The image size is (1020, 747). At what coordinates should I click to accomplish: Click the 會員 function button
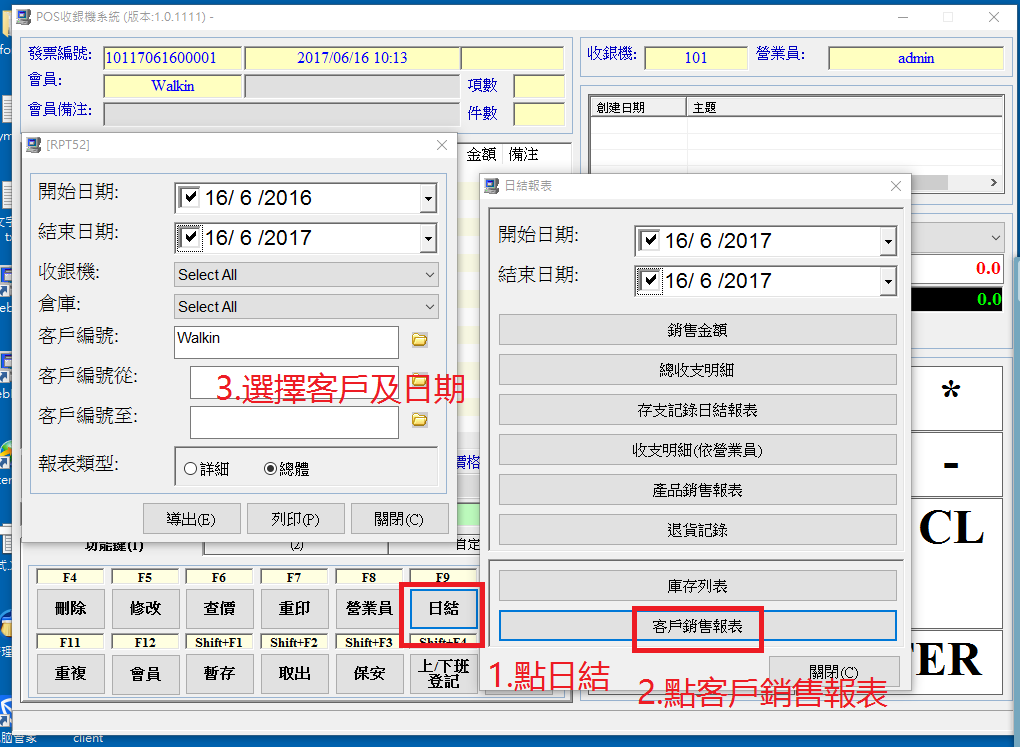[x=145, y=673]
